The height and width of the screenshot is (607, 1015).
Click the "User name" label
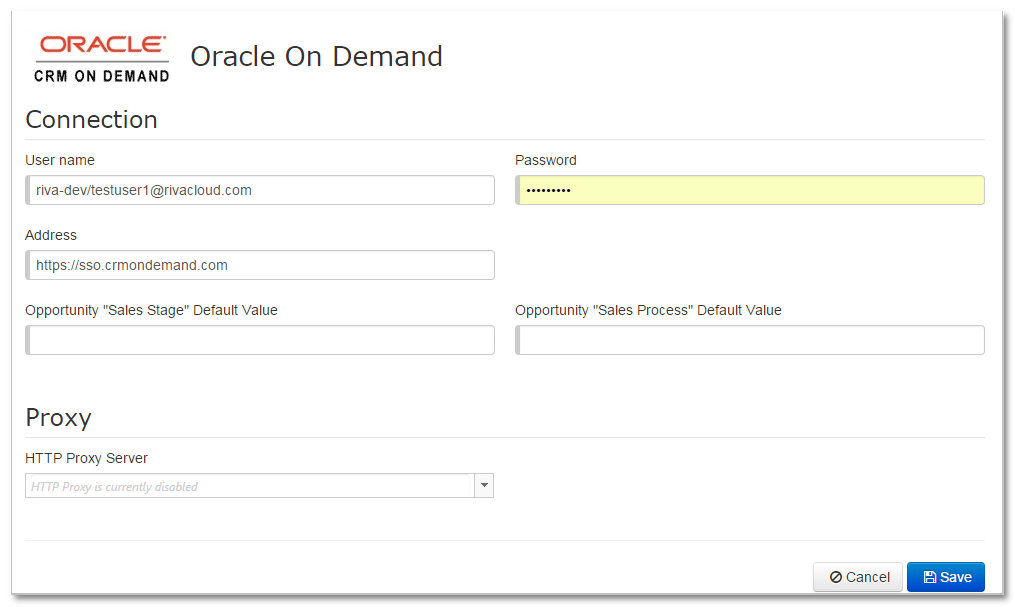point(60,160)
